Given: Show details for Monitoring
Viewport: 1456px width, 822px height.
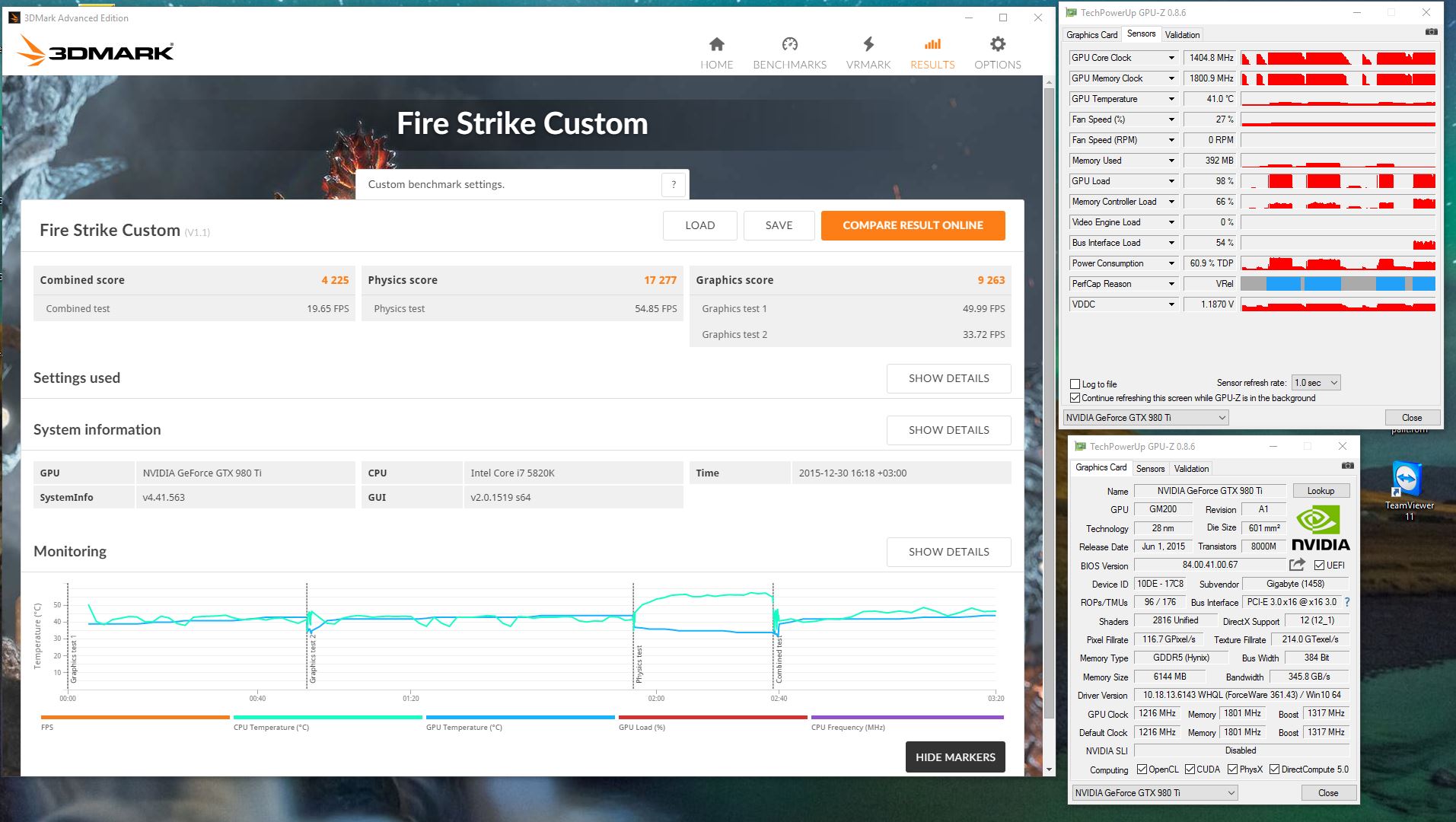Looking at the screenshot, I should click(948, 552).
